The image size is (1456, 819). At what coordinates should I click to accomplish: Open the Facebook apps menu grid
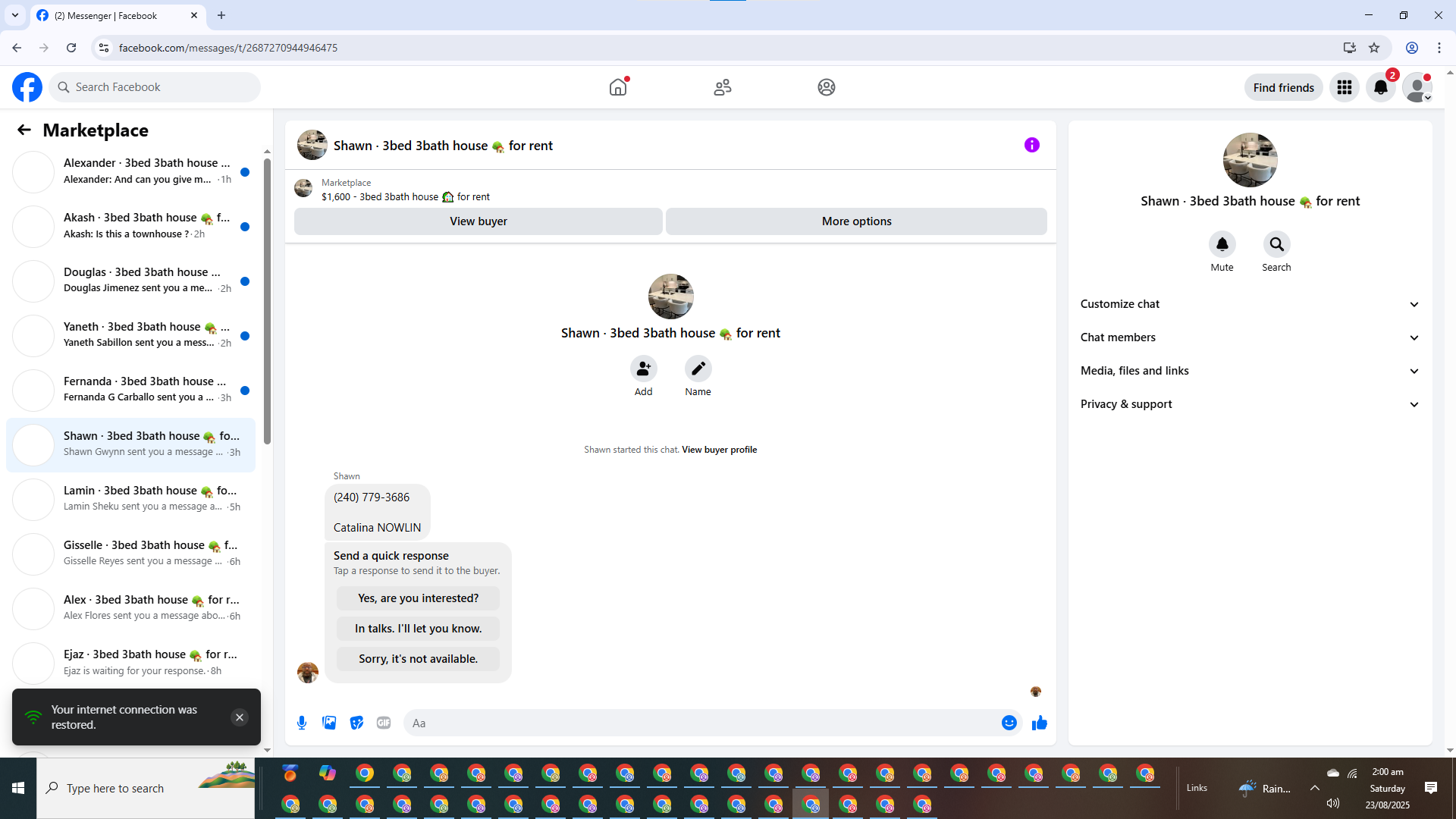(x=1344, y=87)
